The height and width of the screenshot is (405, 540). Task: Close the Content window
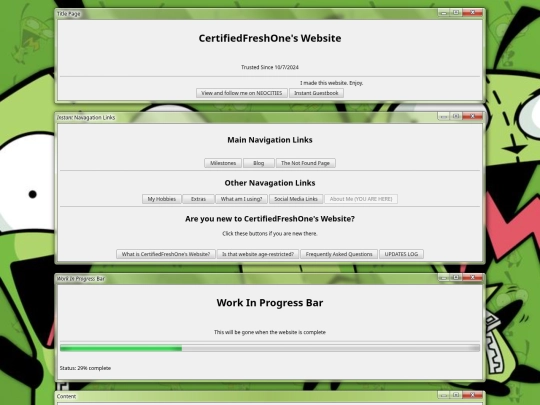coord(472,395)
